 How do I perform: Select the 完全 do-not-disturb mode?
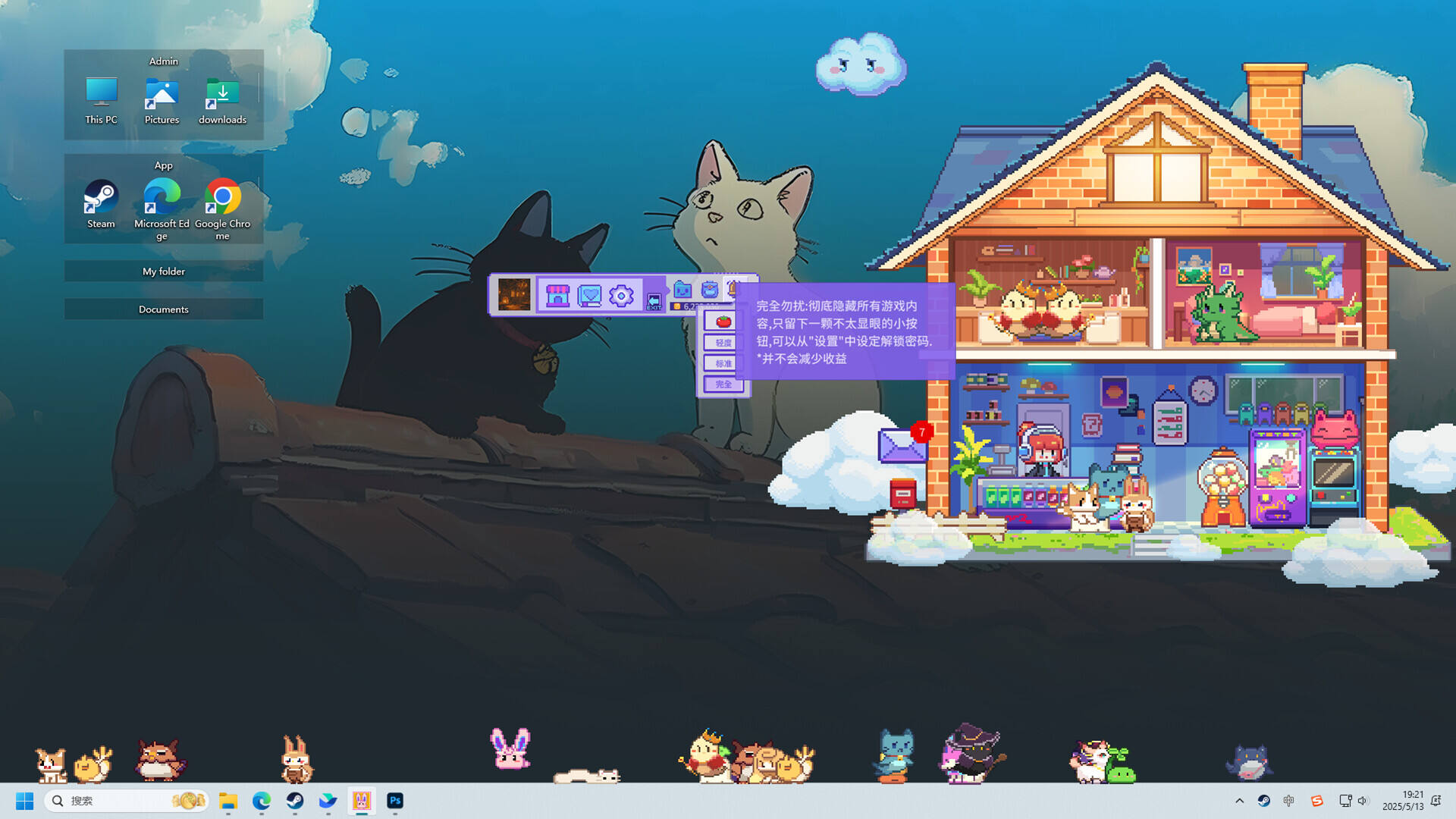pos(723,384)
